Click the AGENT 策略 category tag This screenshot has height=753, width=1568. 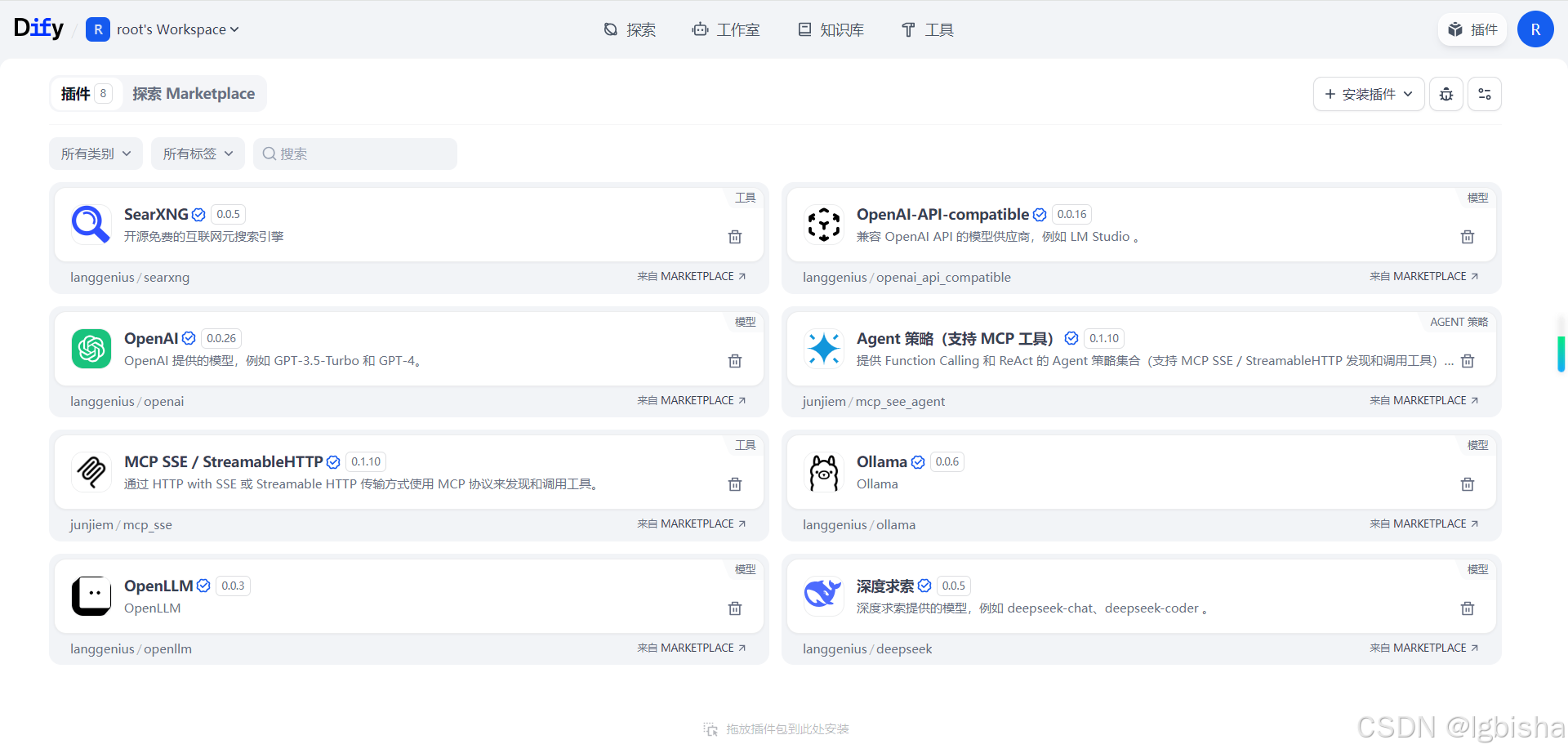(x=1459, y=322)
